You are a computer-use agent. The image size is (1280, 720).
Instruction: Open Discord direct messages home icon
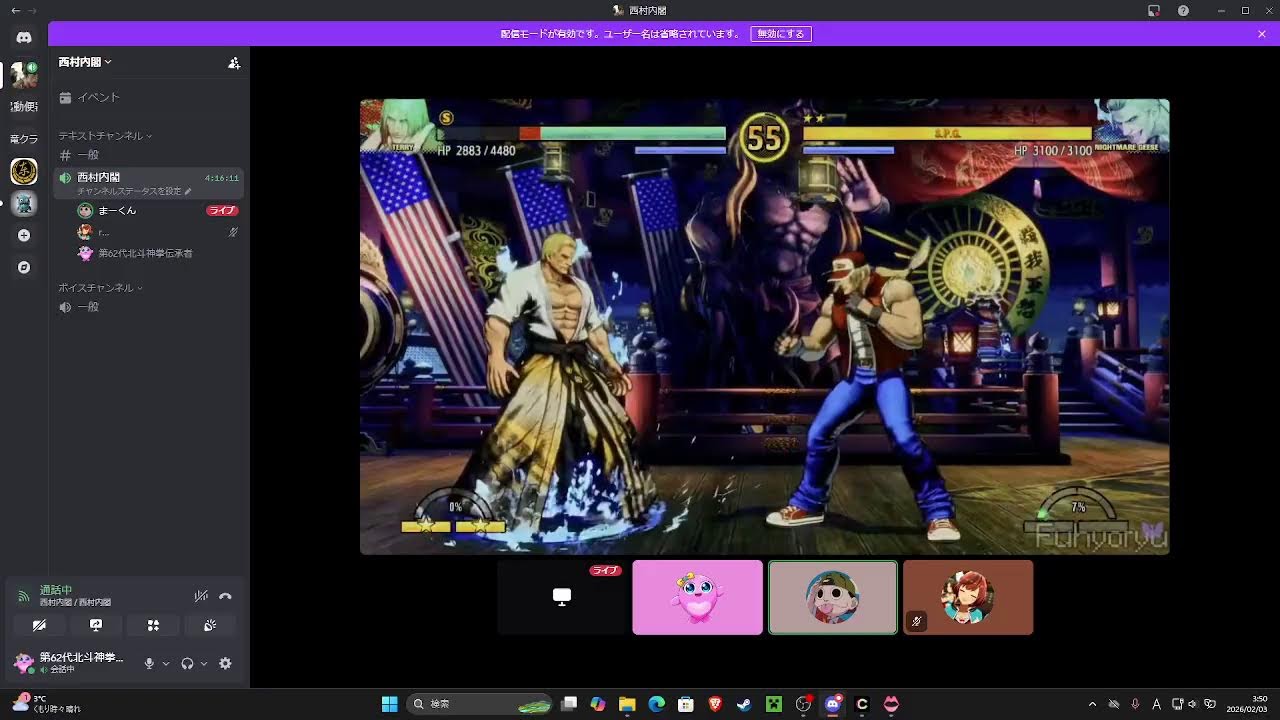click(24, 37)
